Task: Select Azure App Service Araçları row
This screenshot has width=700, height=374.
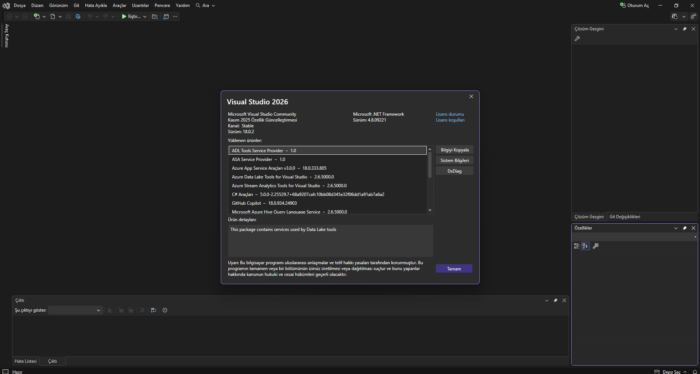Action: pyautogui.click(x=328, y=168)
